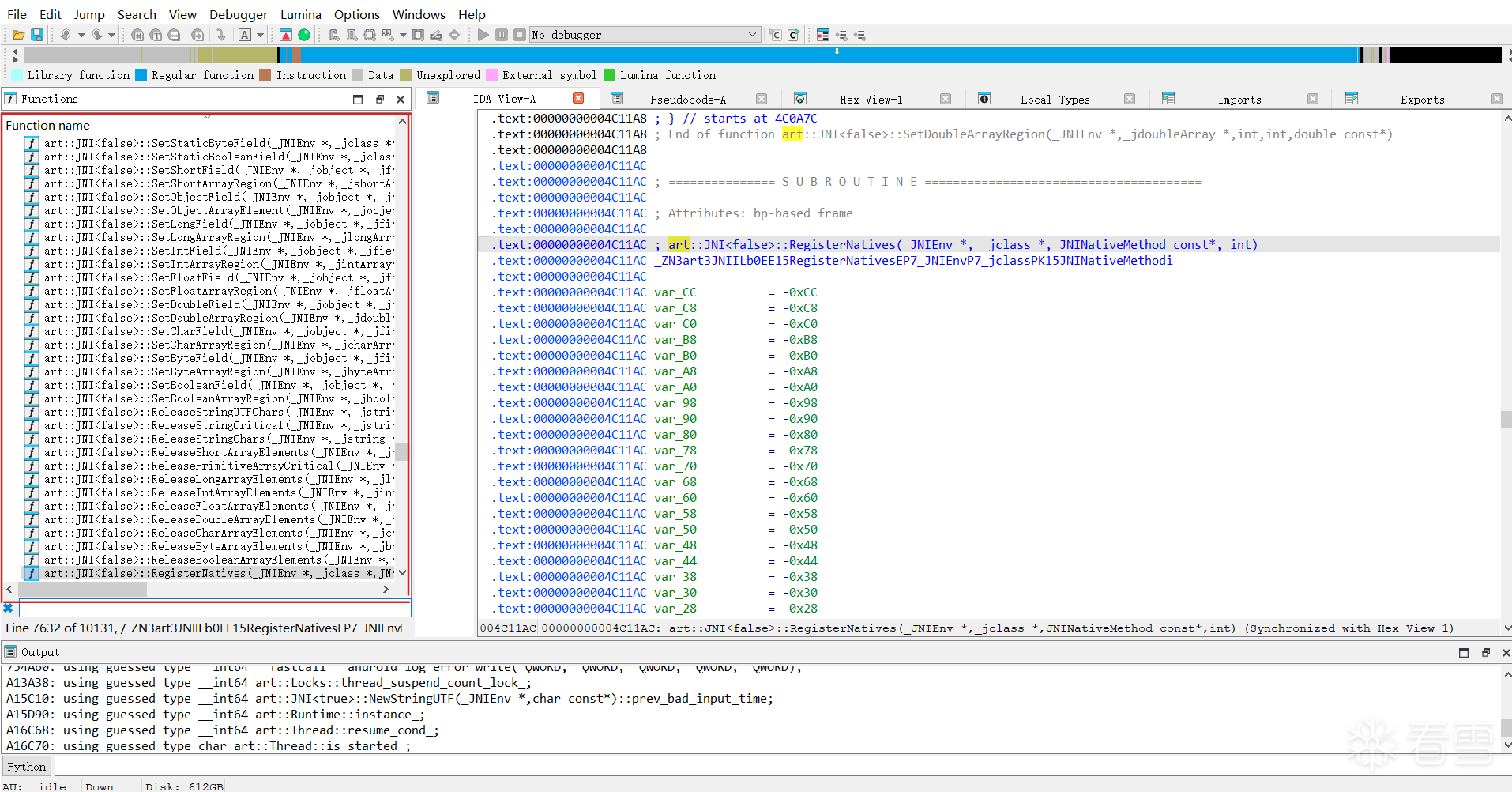Open the Debugger menu

[x=238, y=14]
